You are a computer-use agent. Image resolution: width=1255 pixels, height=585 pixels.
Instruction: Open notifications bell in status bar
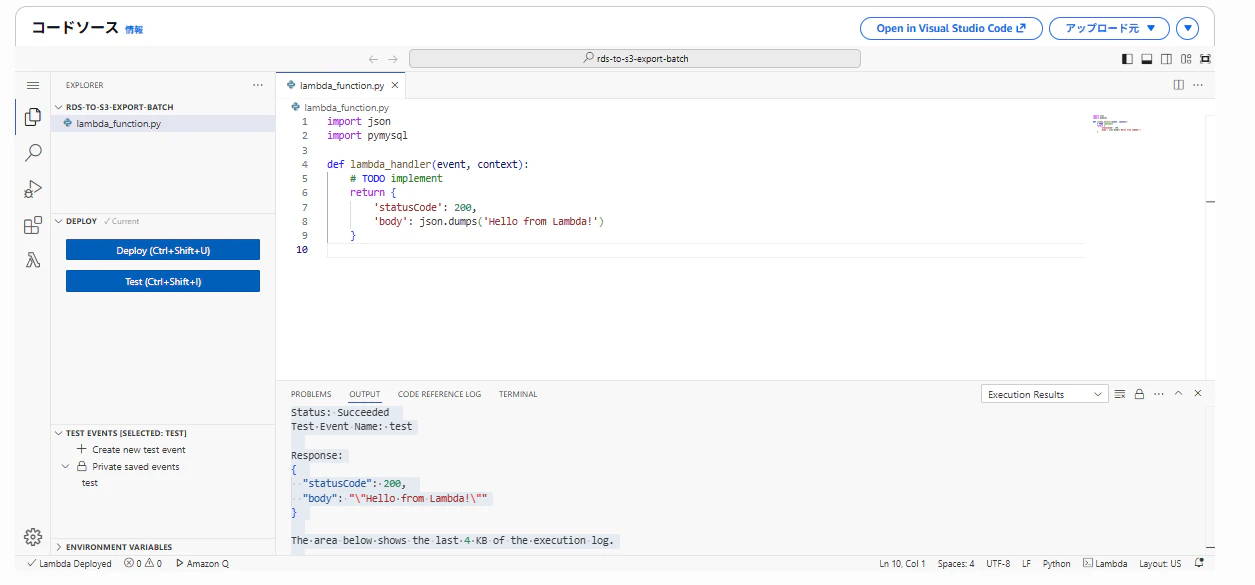tap(1199, 563)
